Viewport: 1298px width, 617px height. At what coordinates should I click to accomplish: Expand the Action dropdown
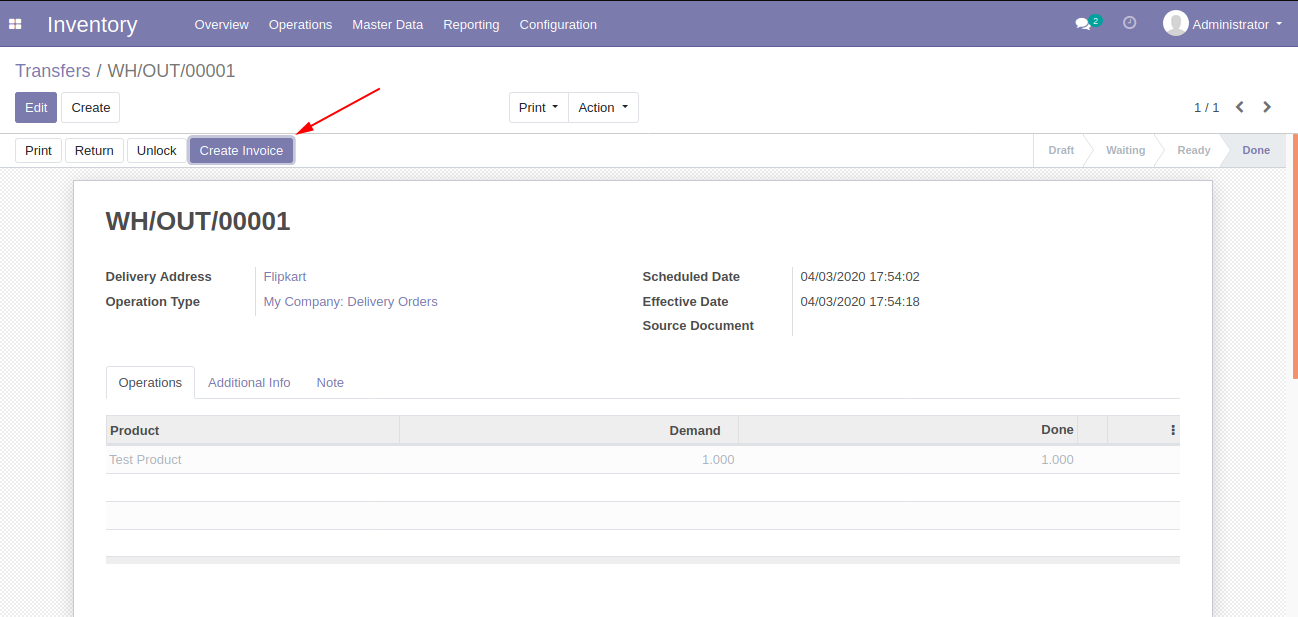point(603,108)
